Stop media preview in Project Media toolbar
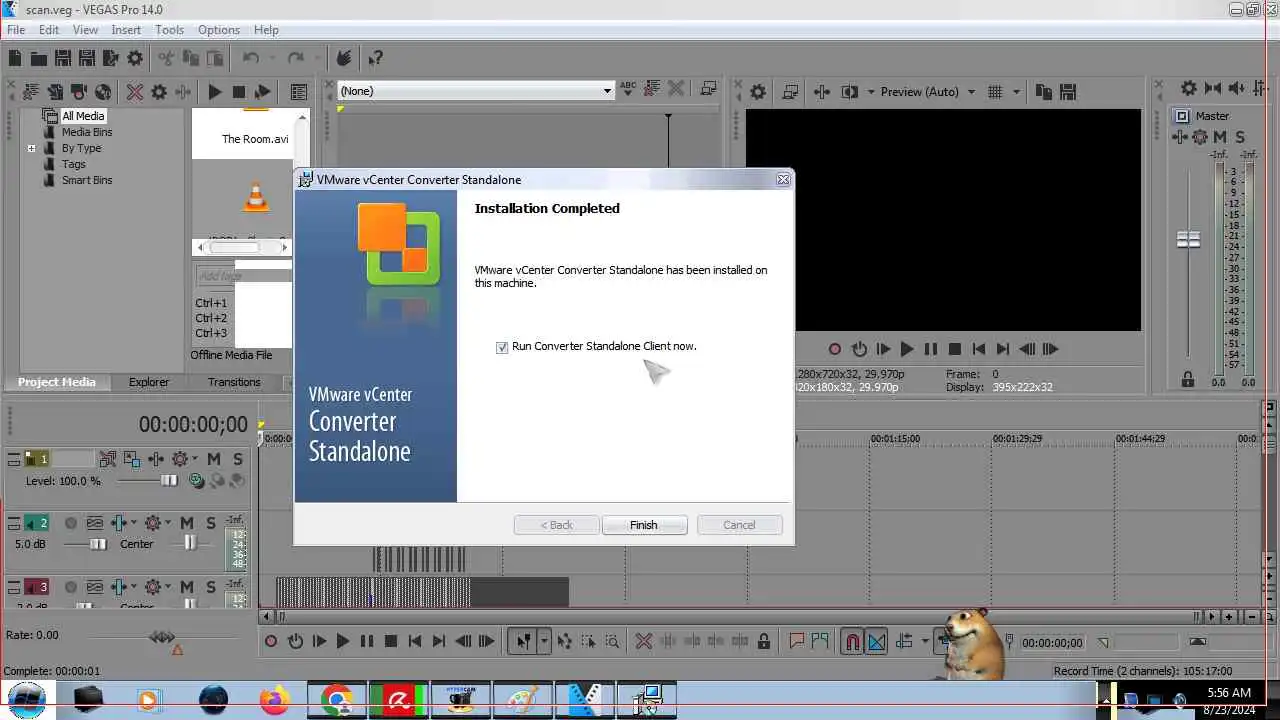The height and width of the screenshot is (720, 1280). (x=238, y=92)
